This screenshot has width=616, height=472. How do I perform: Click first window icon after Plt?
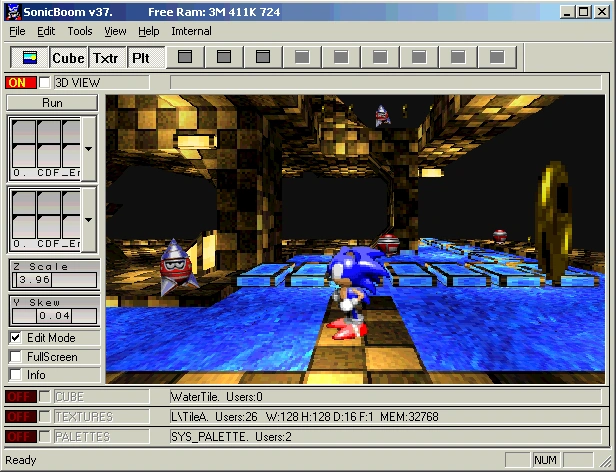coord(185,57)
